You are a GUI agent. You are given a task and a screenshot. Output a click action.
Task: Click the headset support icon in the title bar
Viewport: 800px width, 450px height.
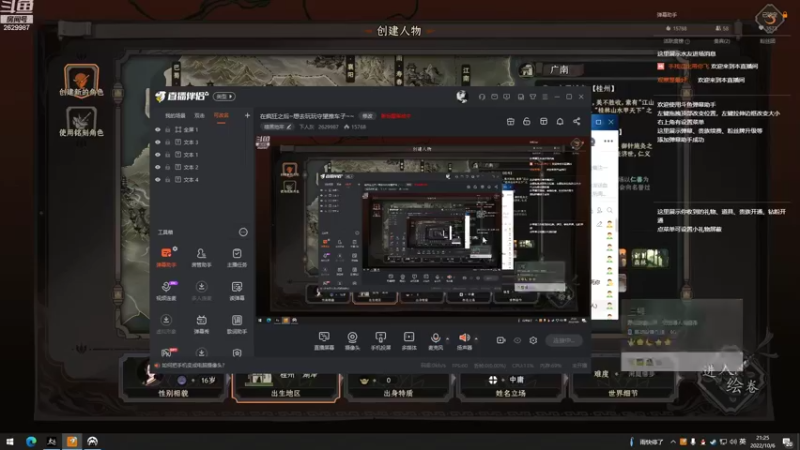click(482, 96)
